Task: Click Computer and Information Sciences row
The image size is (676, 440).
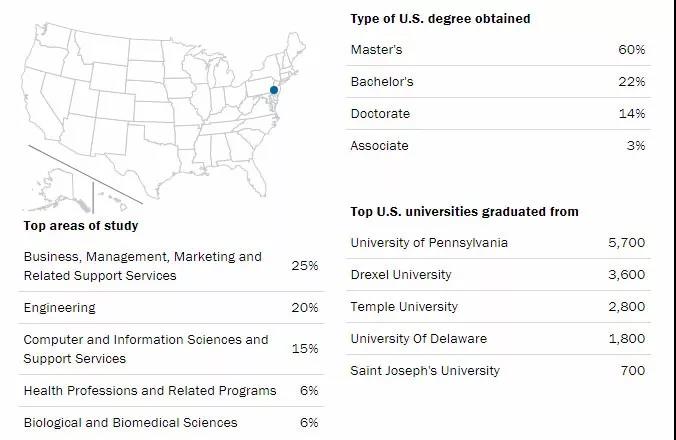Action: [x=146, y=348]
